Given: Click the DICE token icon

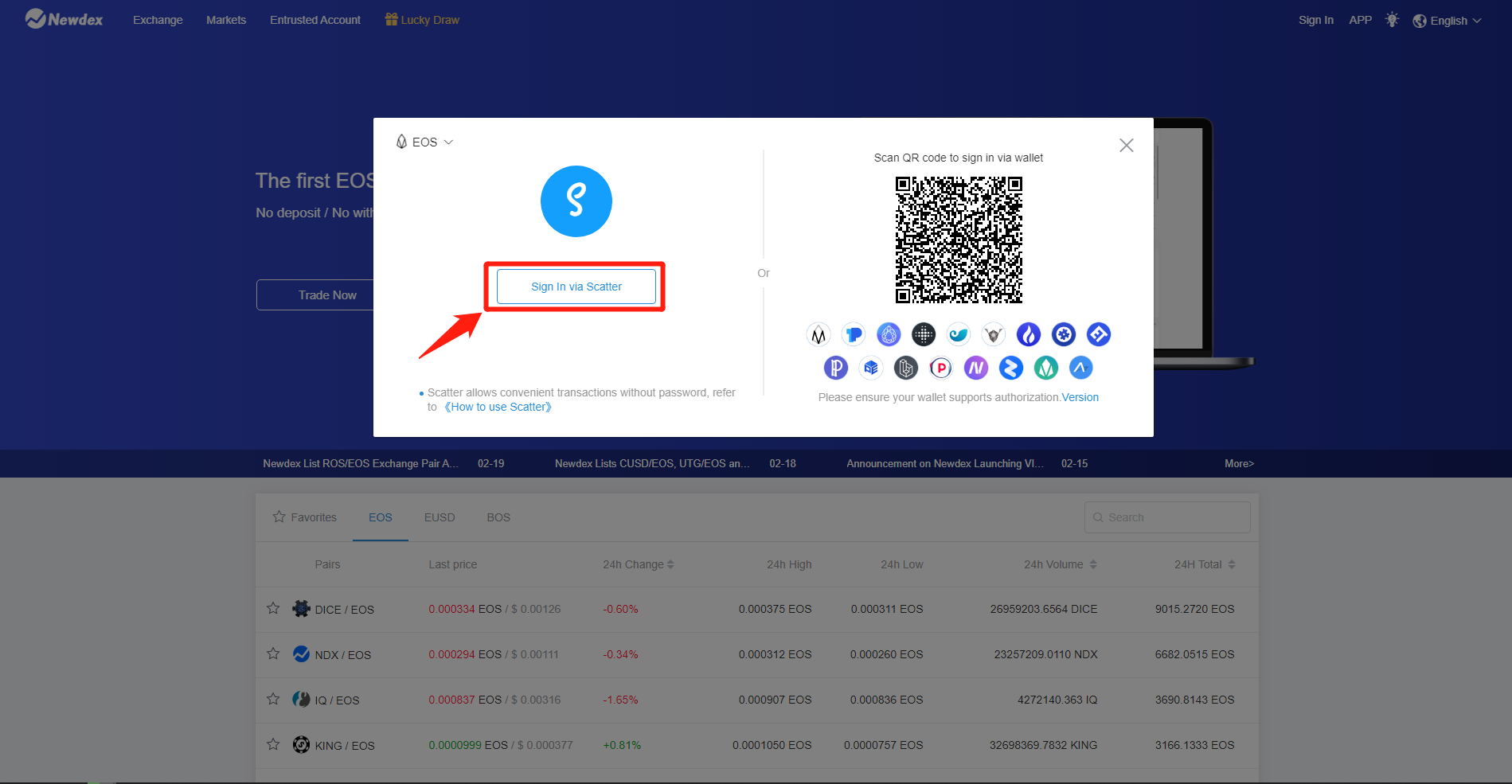Looking at the screenshot, I should pos(301,609).
